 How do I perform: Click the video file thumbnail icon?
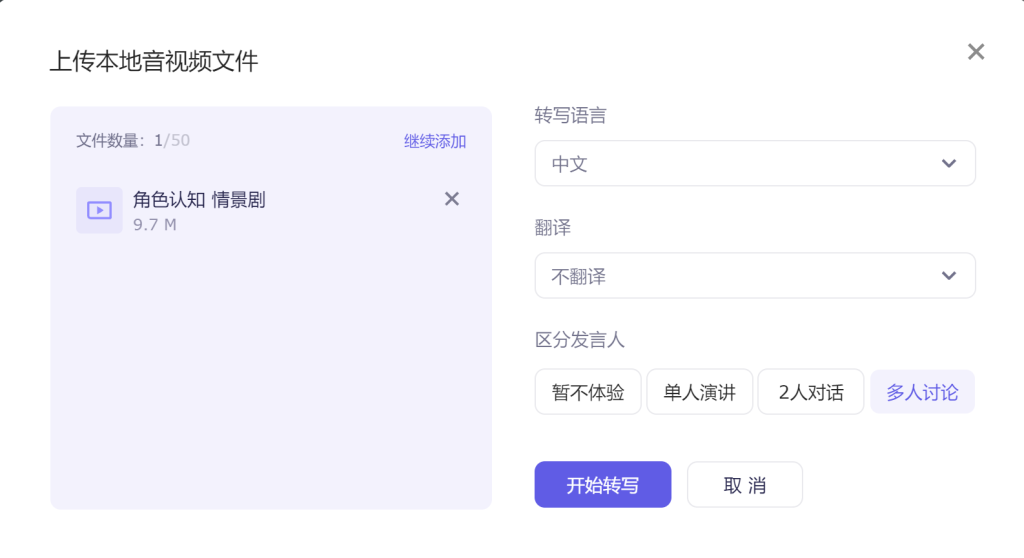tap(99, 210)
